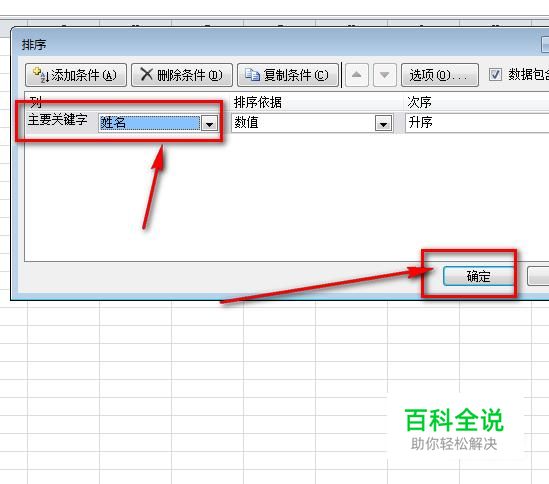Open the 升序 order combo box

pos(477,123)
